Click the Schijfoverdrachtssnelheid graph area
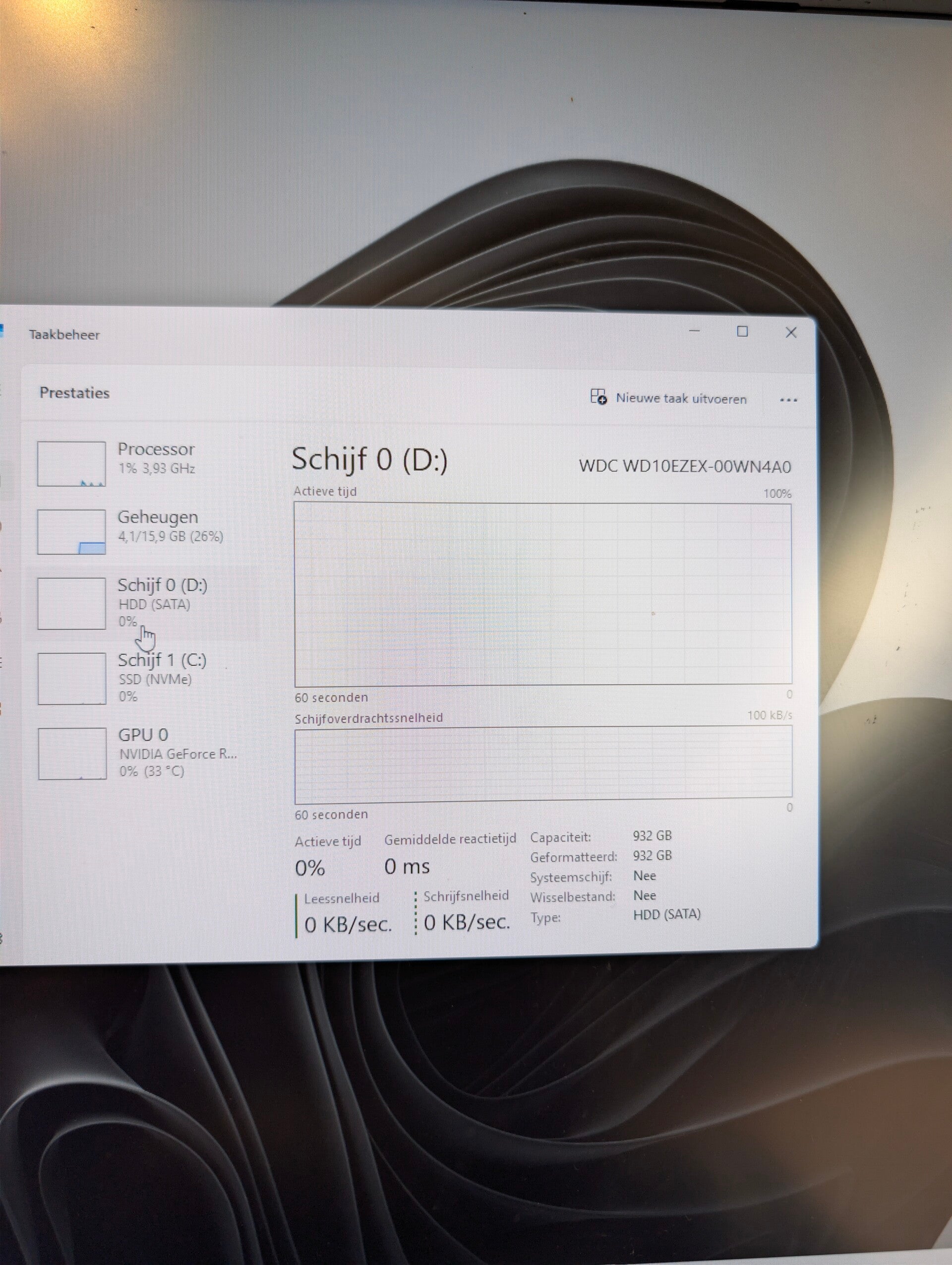This screenshot has width=952, height=1265. coord(543,764)
